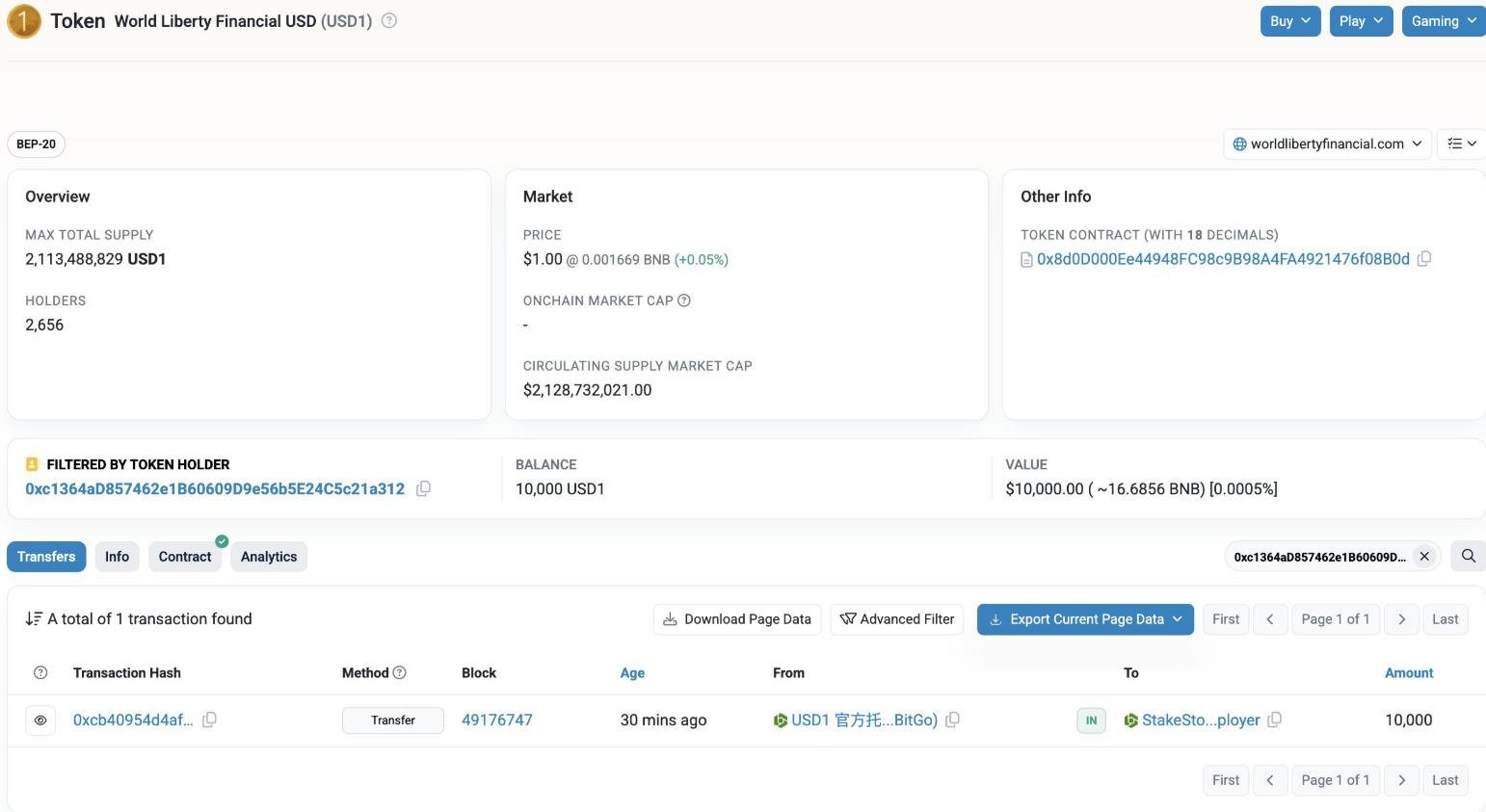Open transaction hash 0xcb40954d4af link
The height and width of the screenshot is (812, 1486).
click(x=133, y=720)
